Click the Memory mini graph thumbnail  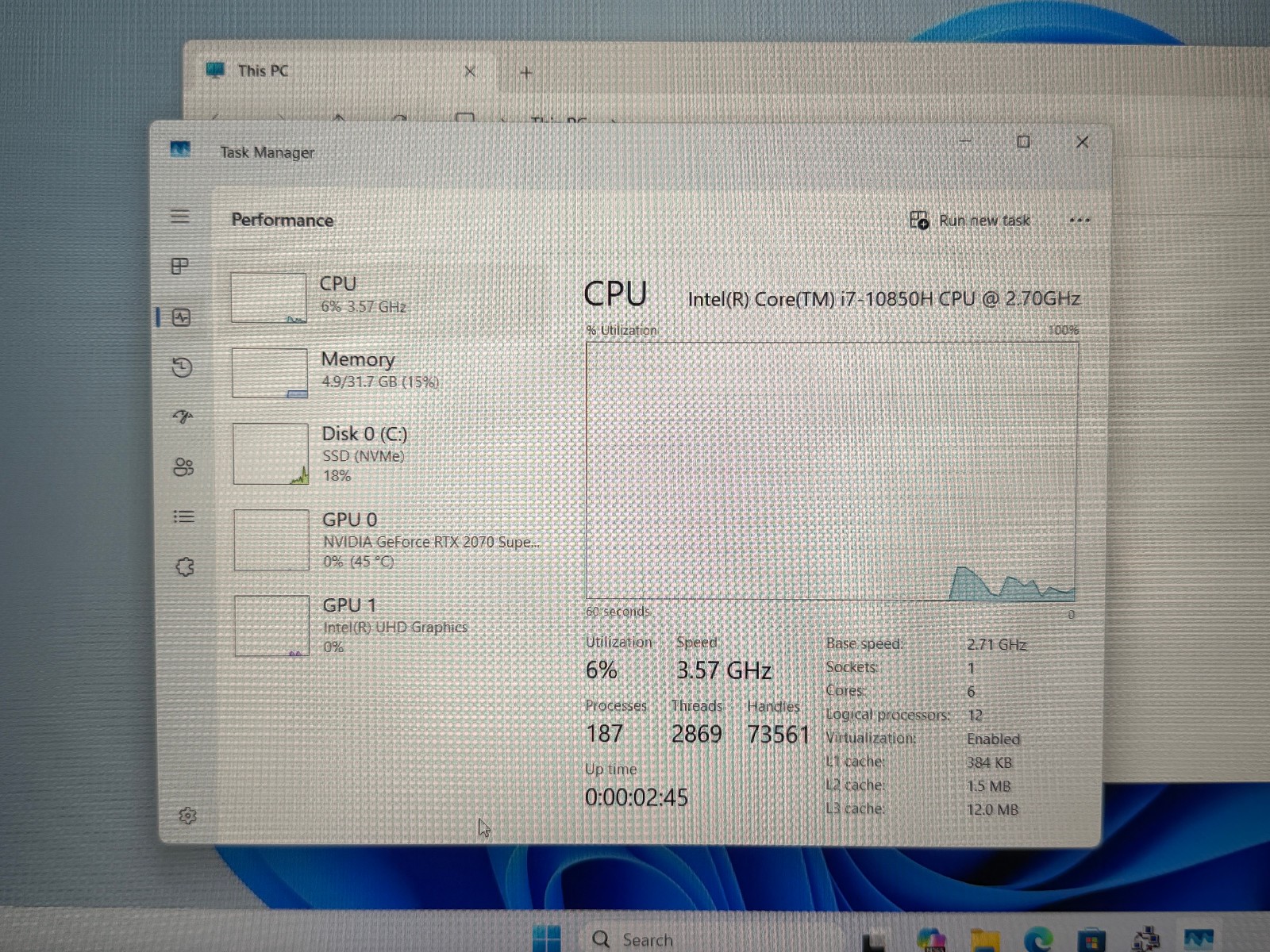270,373
